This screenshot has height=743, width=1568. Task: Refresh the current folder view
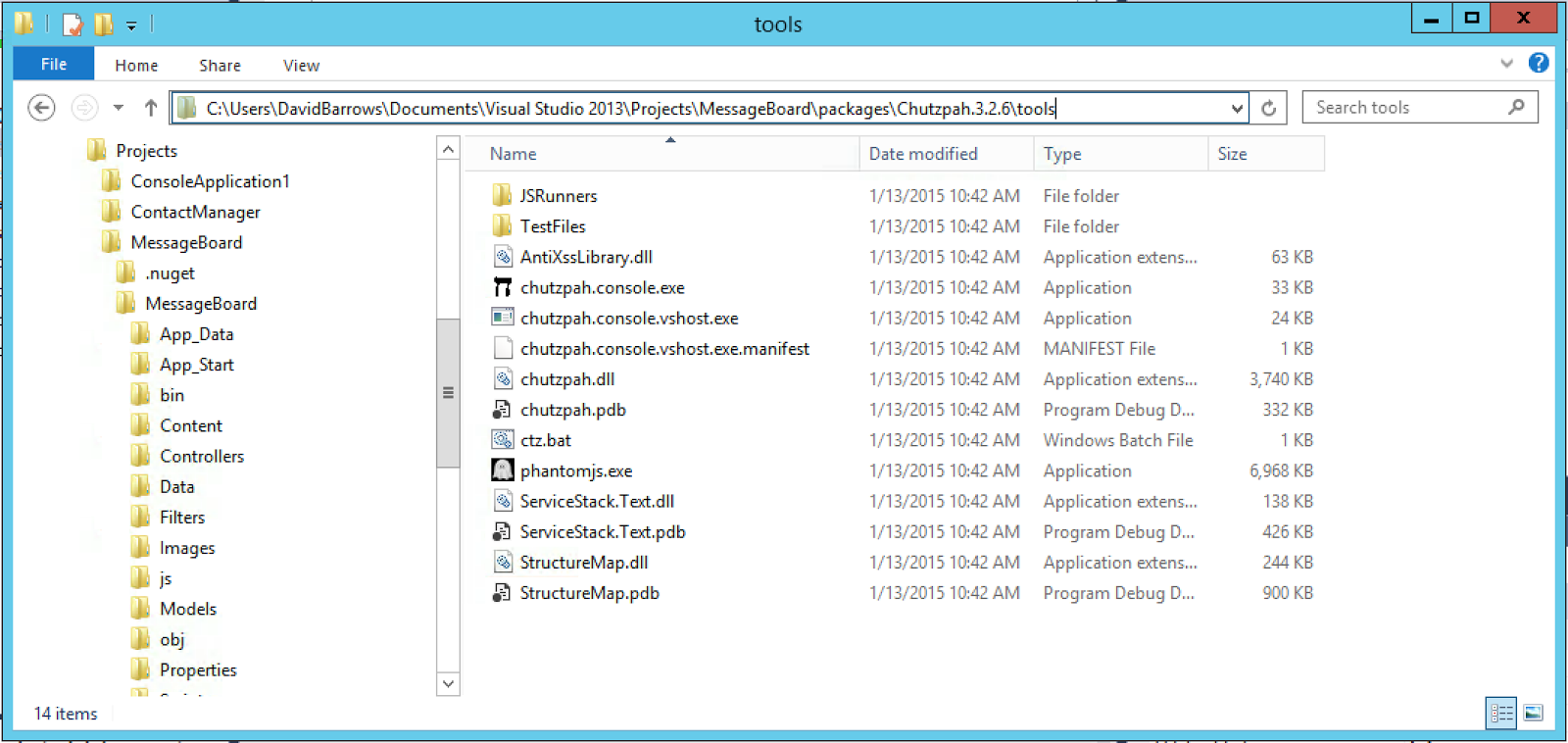click(x=1268, y=108)
